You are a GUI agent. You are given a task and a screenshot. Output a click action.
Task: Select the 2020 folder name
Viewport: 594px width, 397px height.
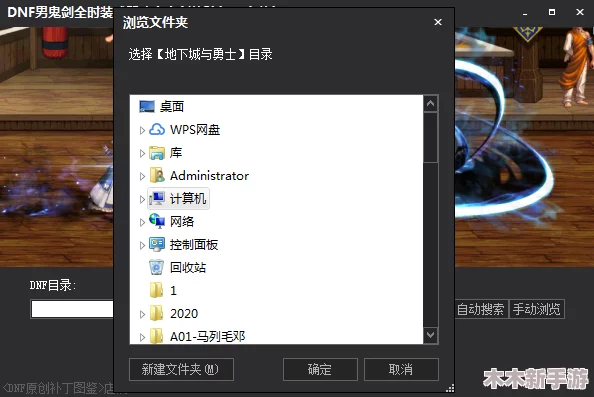pos(184,314)
